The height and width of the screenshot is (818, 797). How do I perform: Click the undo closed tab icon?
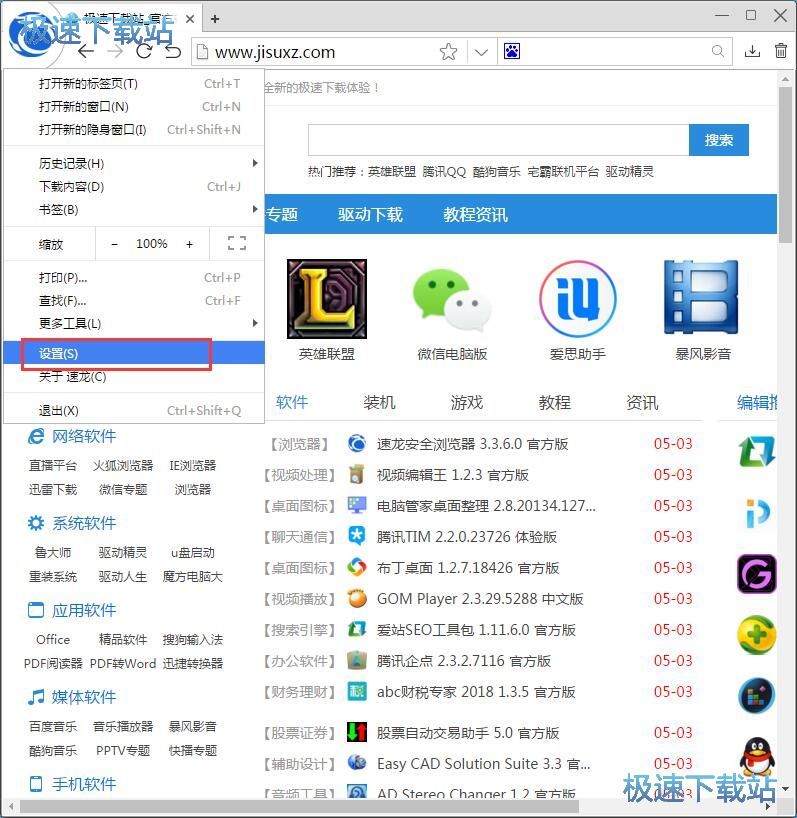[173, 51]
